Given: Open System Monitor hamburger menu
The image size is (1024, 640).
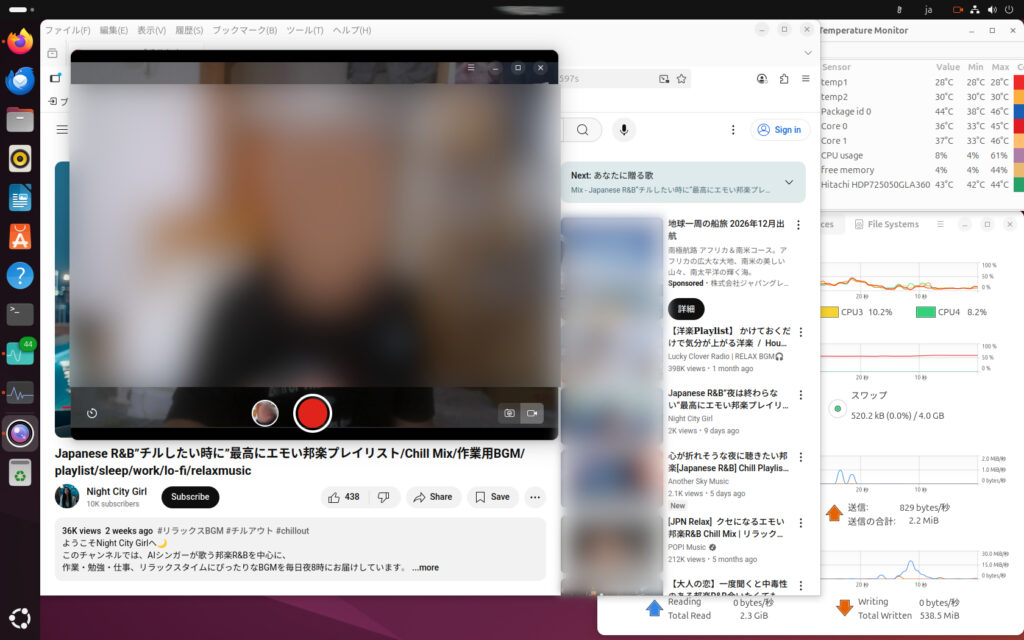Looking at the screenshot, I should [940, 224].
